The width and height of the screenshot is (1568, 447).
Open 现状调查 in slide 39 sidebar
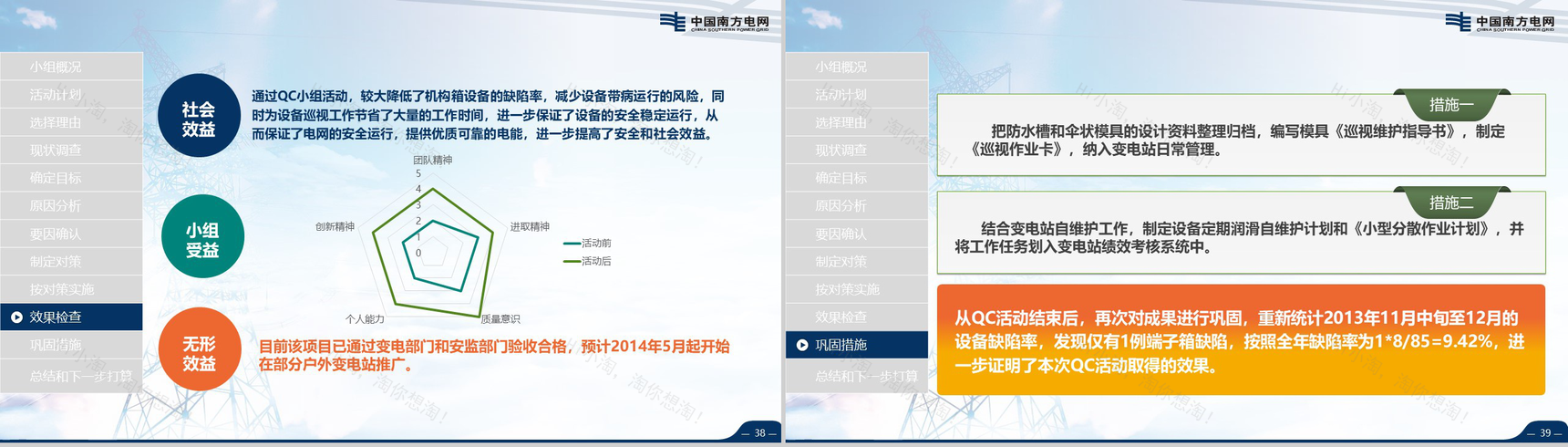point(857,151)
